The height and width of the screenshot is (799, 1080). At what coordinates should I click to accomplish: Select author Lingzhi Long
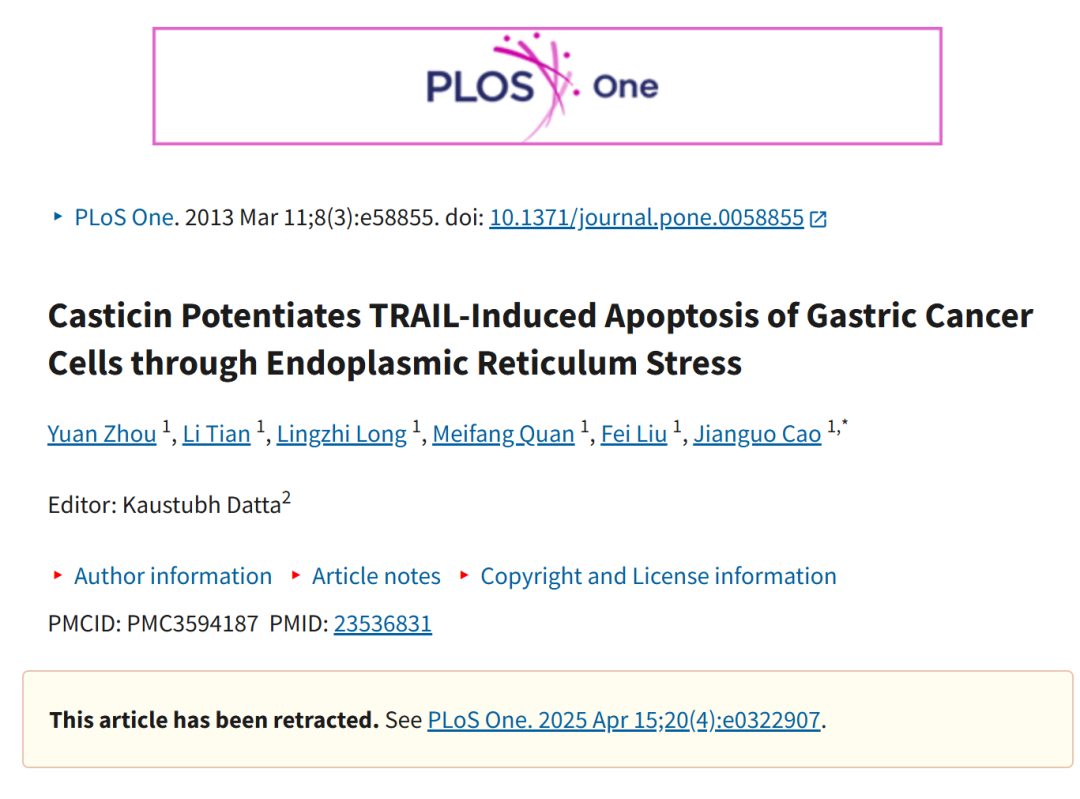(342, 434)
